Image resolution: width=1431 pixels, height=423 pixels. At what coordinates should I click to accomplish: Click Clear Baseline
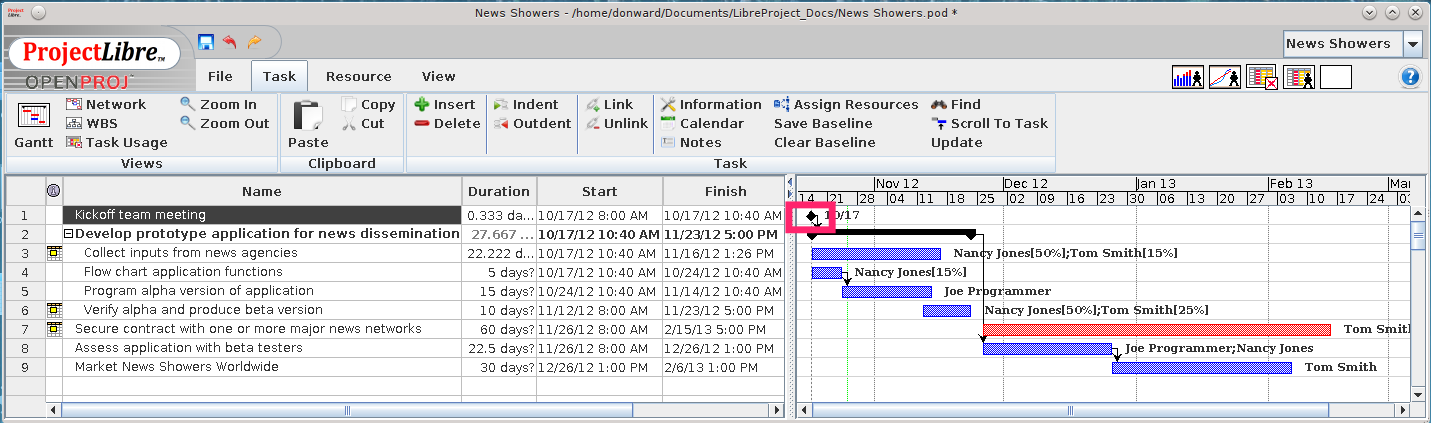[824, 142]
